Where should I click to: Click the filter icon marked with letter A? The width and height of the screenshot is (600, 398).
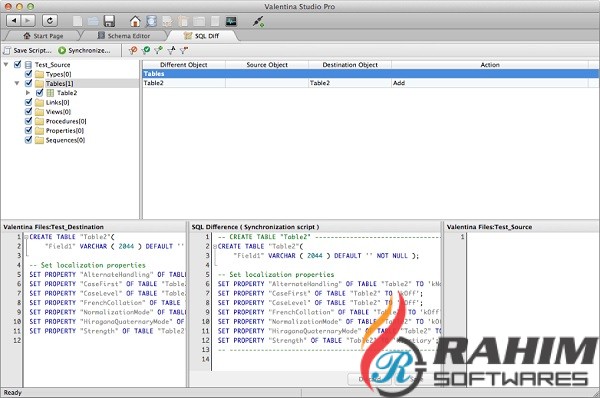point(171,50)
